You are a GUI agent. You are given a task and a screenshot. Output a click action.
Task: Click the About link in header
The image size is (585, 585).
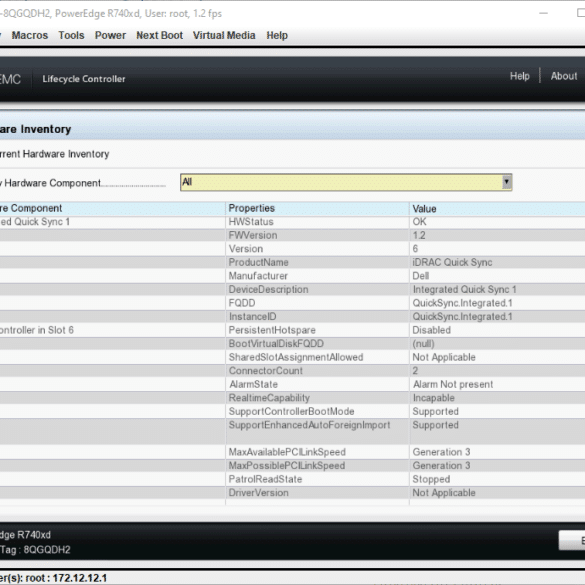(x=564, y=76)
